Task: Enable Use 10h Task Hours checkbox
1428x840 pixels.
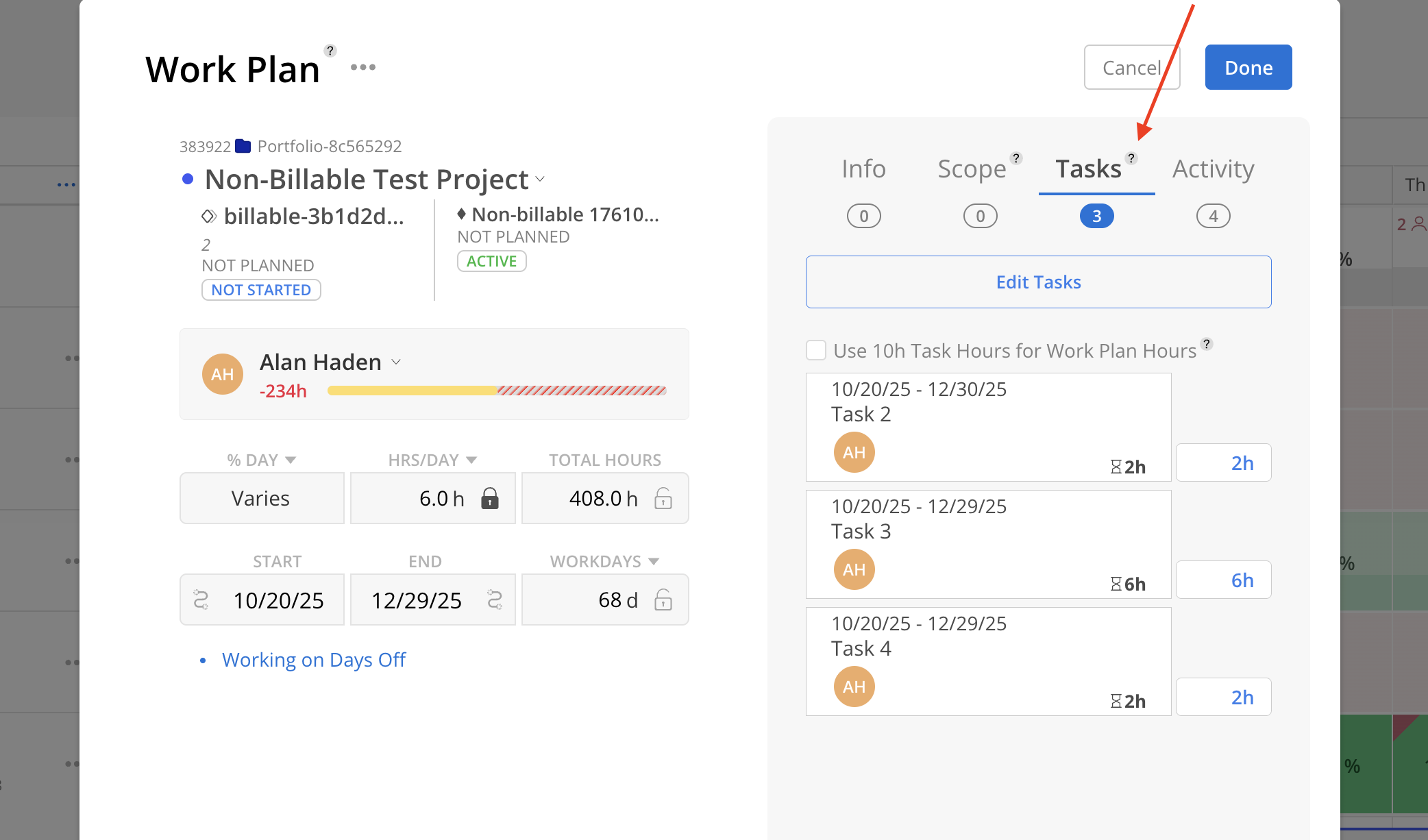Action: tap(816, 350)
